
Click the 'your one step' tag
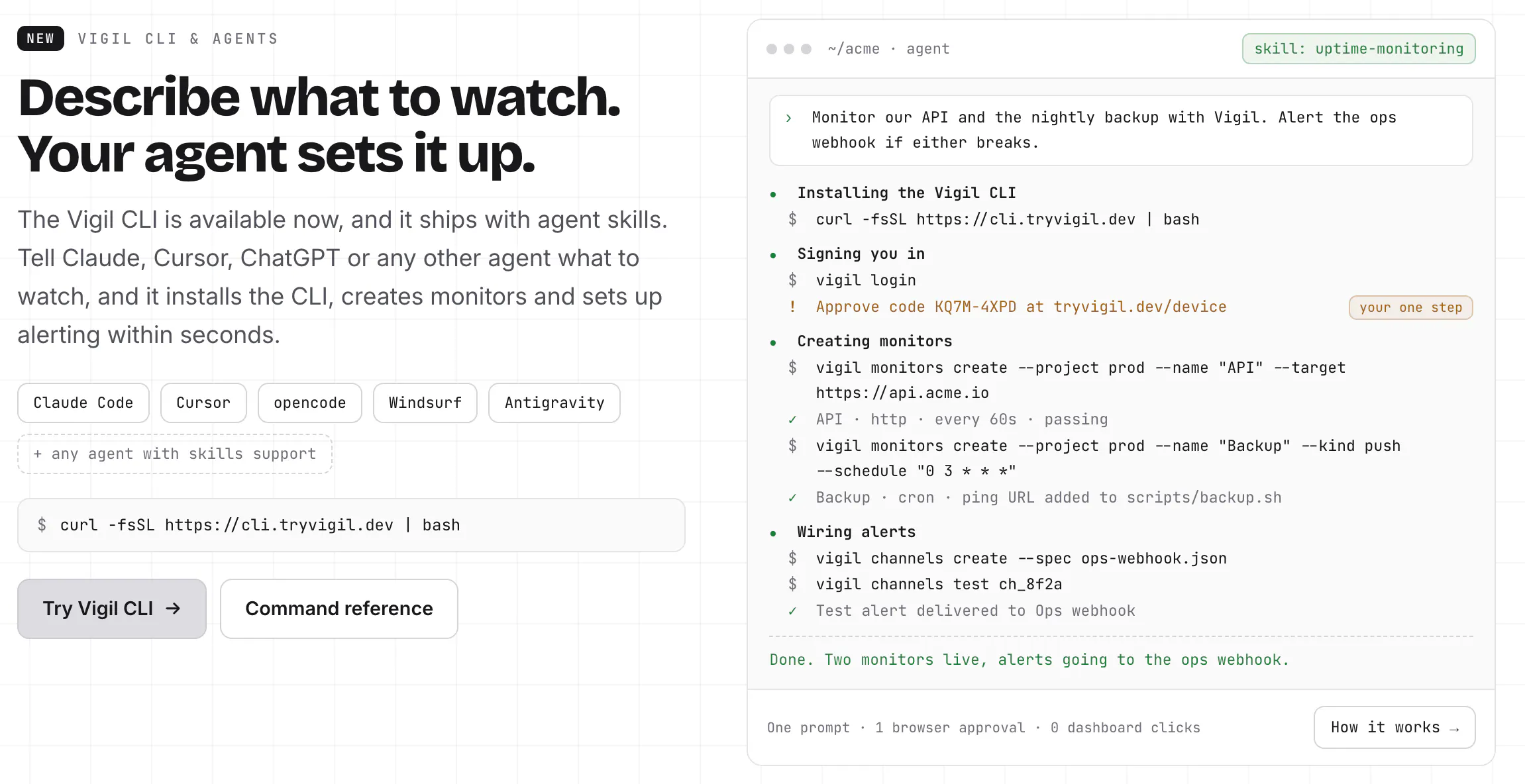[x=1411, y=307]
